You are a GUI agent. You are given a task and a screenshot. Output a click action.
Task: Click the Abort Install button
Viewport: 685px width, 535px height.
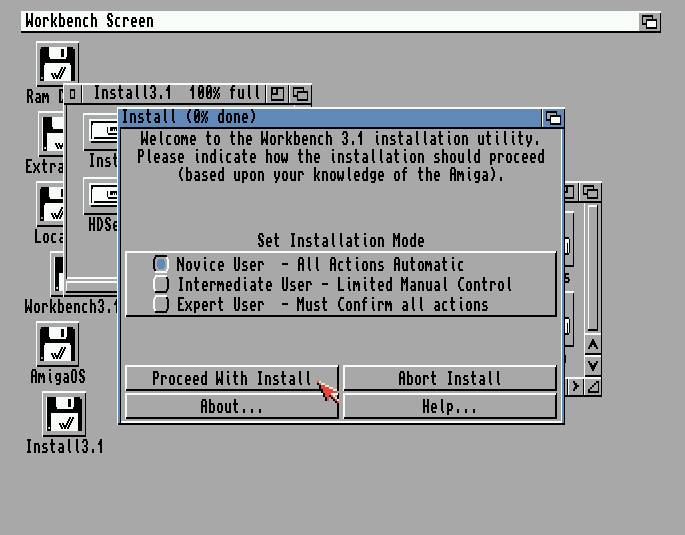(x=449, y=378)
